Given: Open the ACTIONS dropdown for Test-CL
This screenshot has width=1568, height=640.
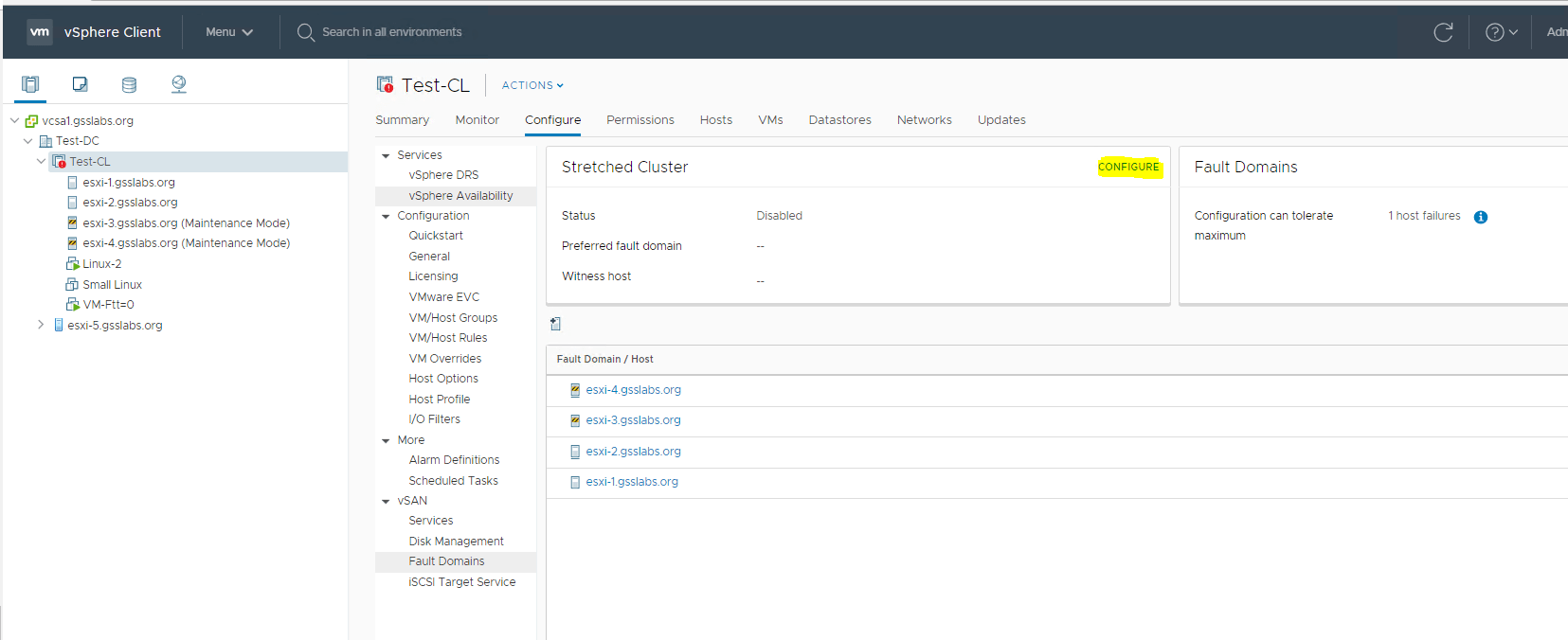Looking at the screenshot, I should (532, 85).
